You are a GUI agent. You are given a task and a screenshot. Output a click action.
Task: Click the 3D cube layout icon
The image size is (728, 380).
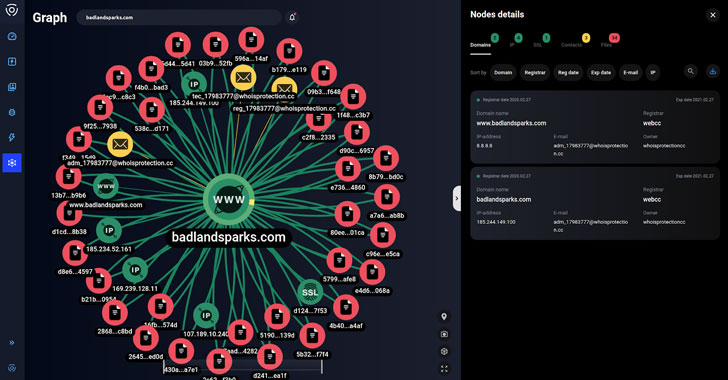pyautogui.click(x=444, y=352)
